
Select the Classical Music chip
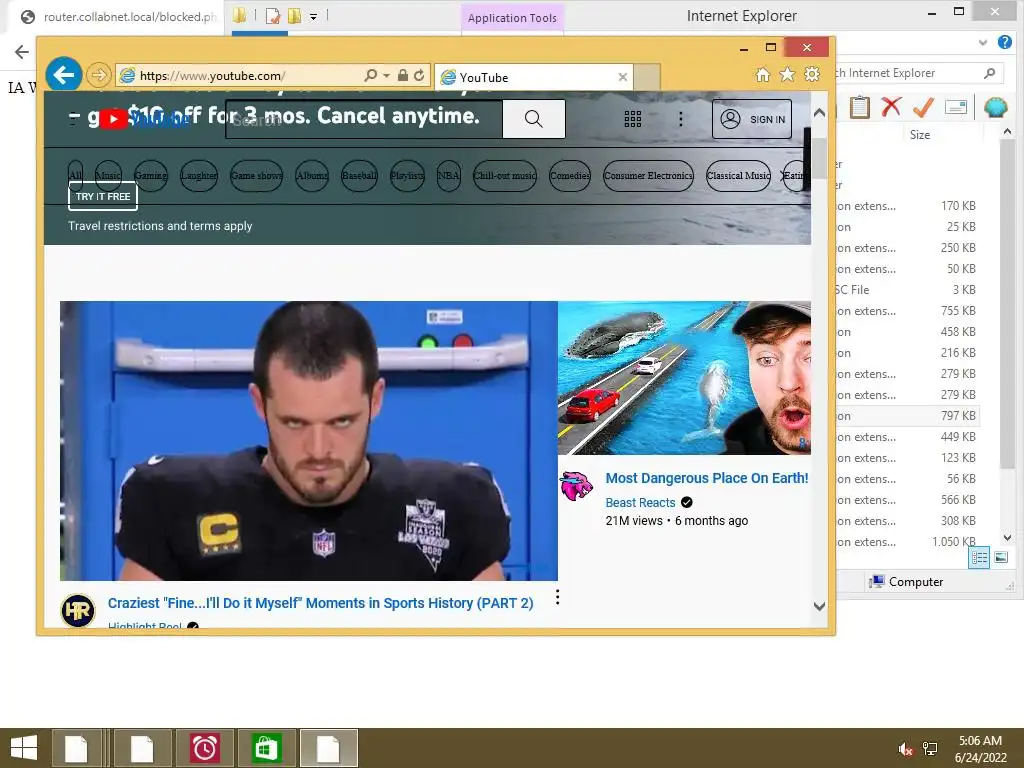click(x=738, y=176)
